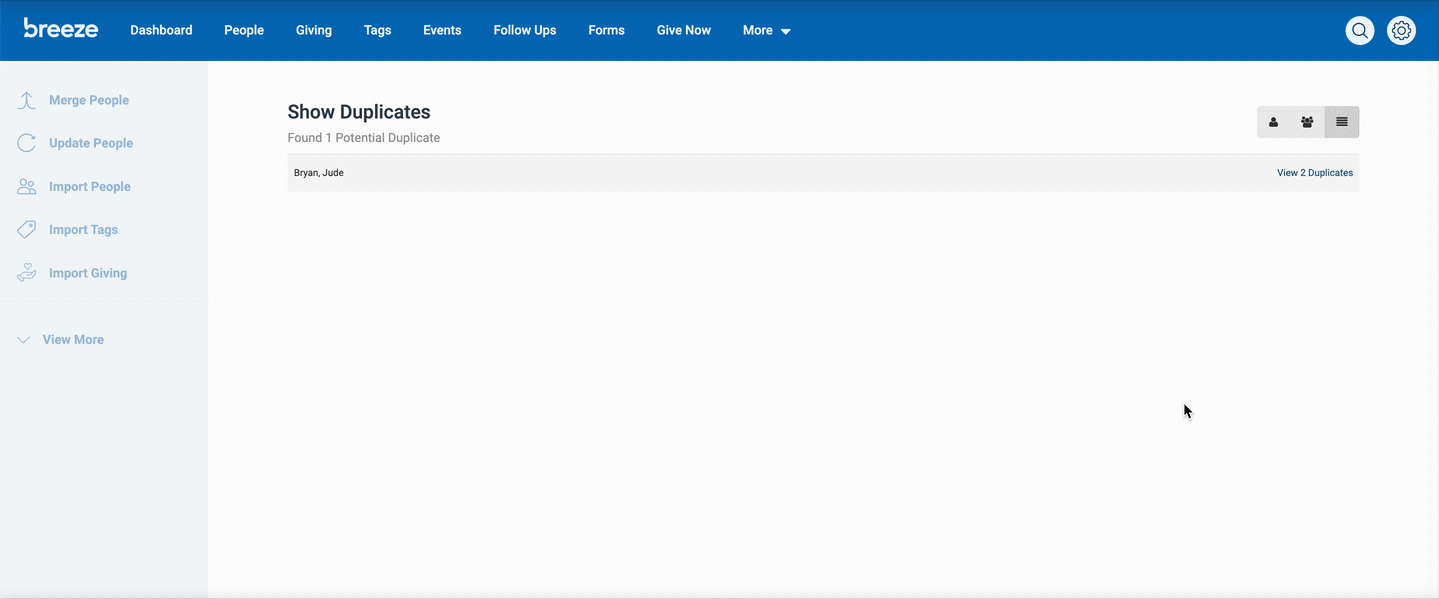Open Import Giving link in sidebar
This screenshot has height=599, width=1439.
(x=88, y=273)
